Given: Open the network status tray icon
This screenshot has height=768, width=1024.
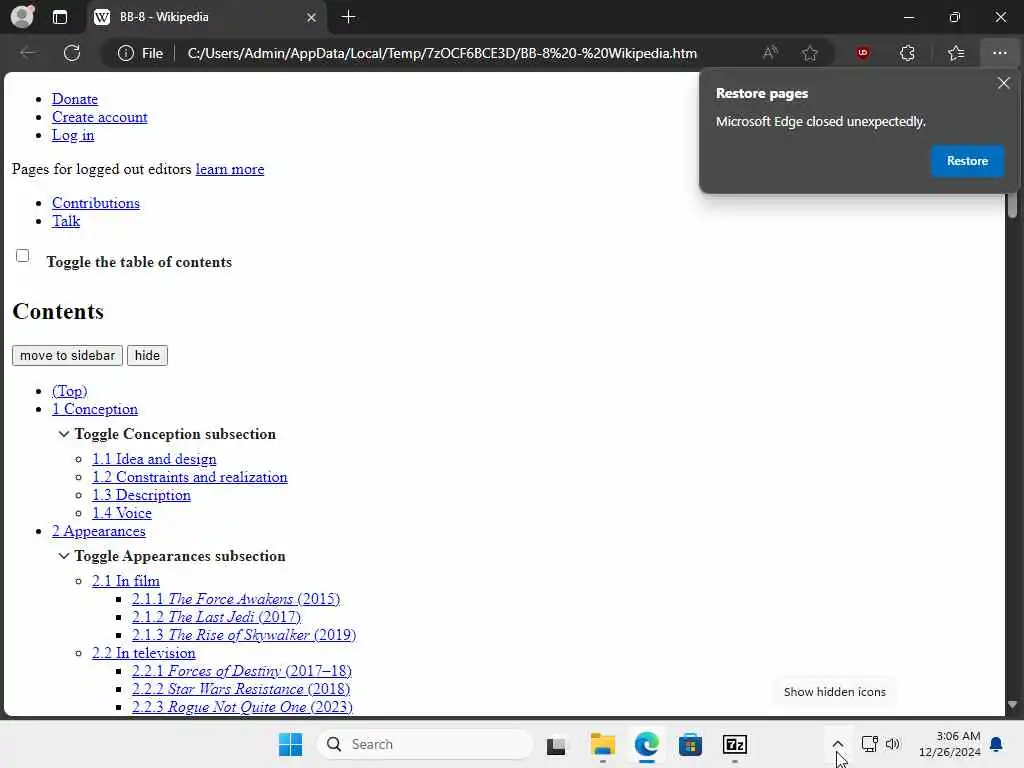Looking at the screenshot, I should [869, 744].
